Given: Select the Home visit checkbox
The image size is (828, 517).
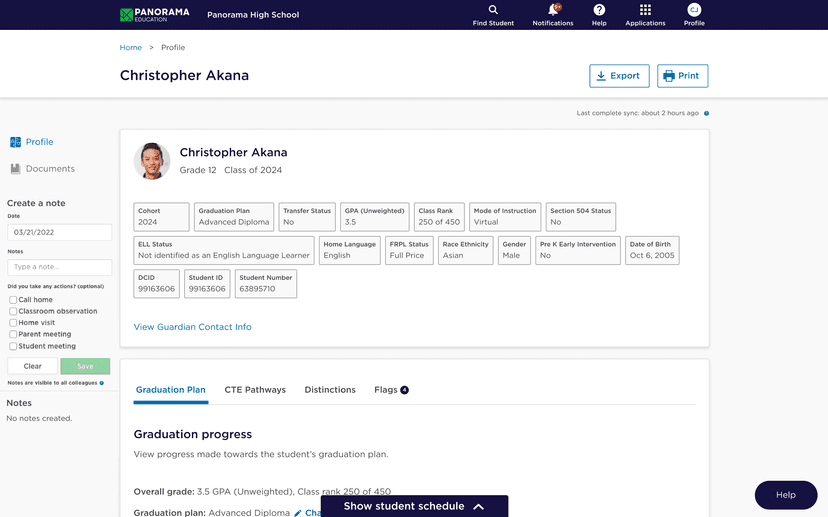Looking at the screenshot, I should 13,323.
